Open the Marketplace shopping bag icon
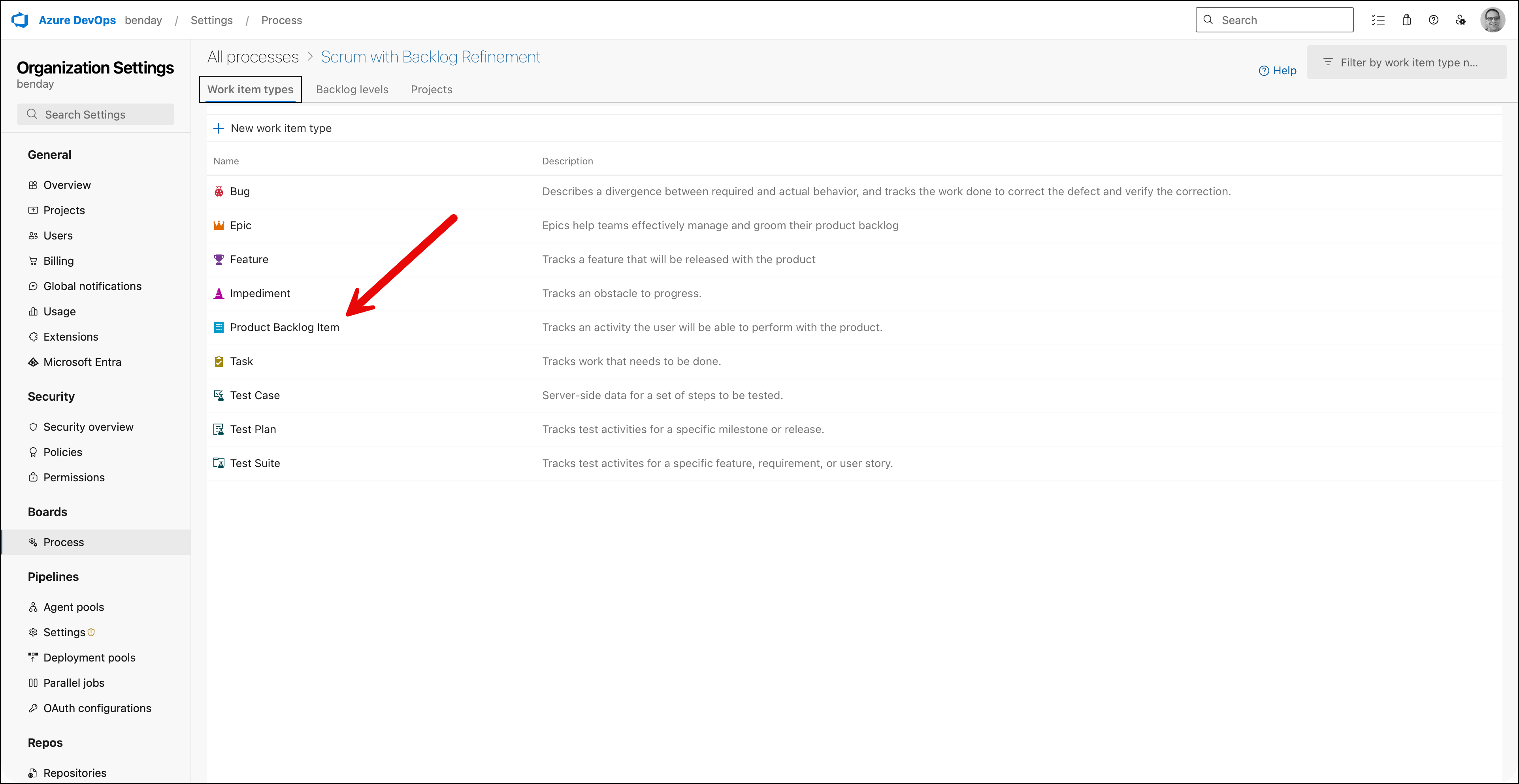 coord(1406,19)
